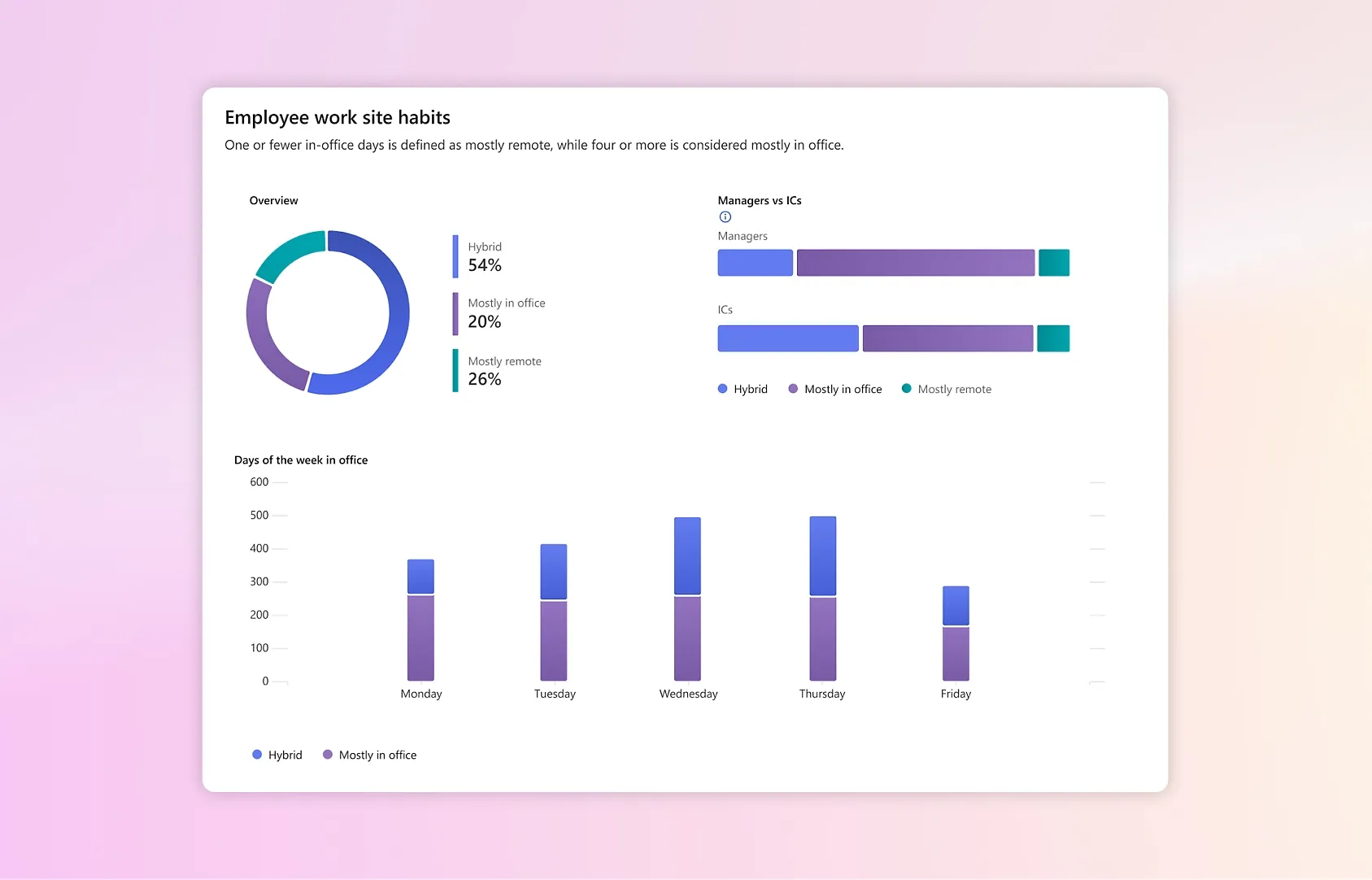Image resolution: width=1372 pixels, height=880 pixels.
Task: Select the purple segment of the Managers bar
Action: tap(915, 263)
